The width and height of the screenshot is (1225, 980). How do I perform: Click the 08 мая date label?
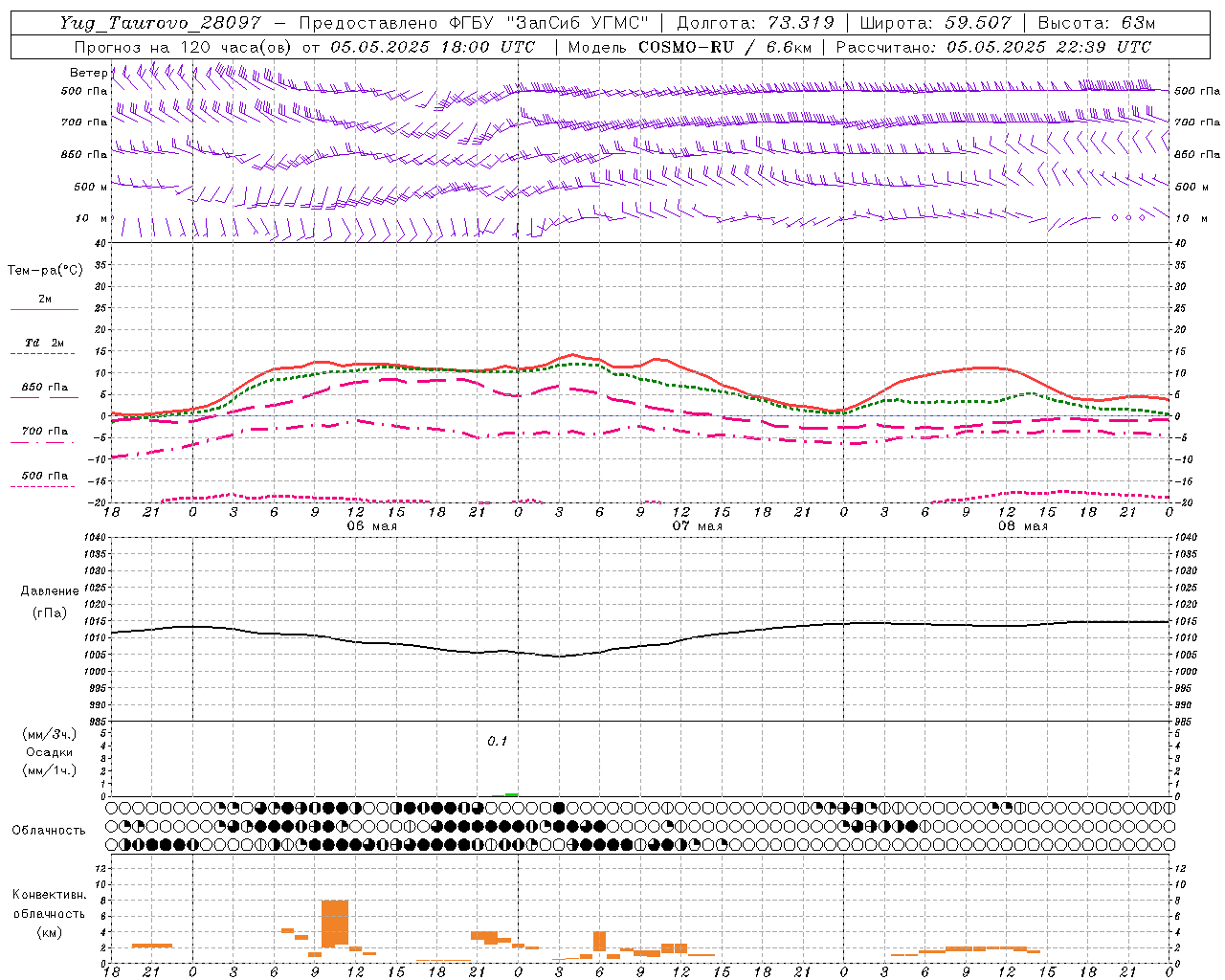1022,526
